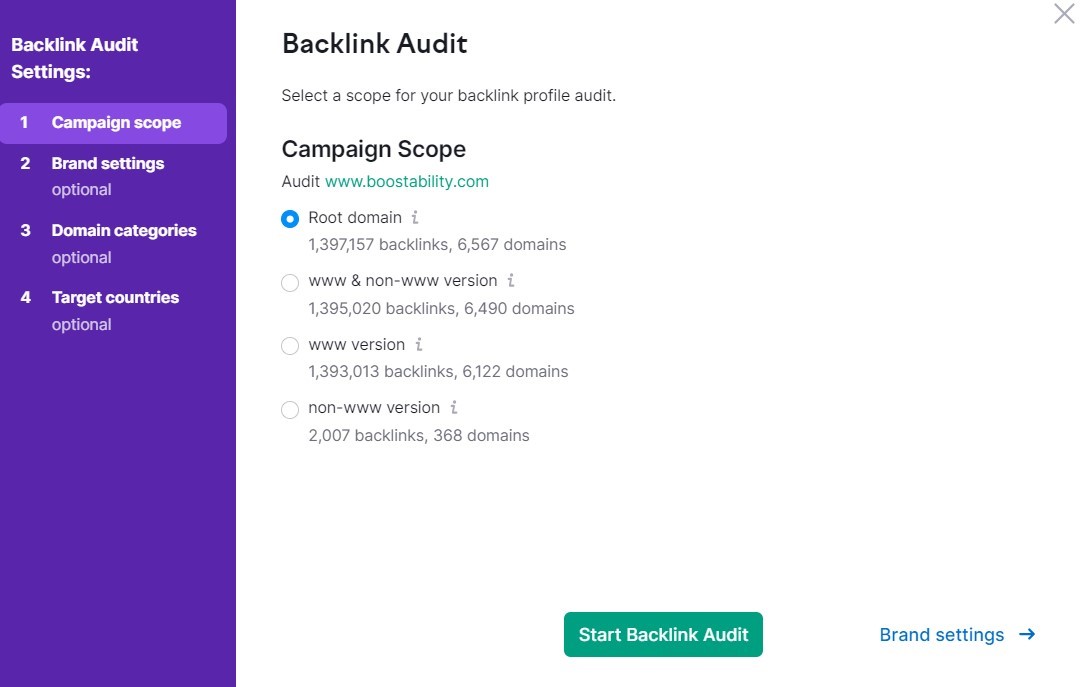Click the arrow icon beside Brand settings link
Viewport: 1082px width, 687px height.
1028,634
